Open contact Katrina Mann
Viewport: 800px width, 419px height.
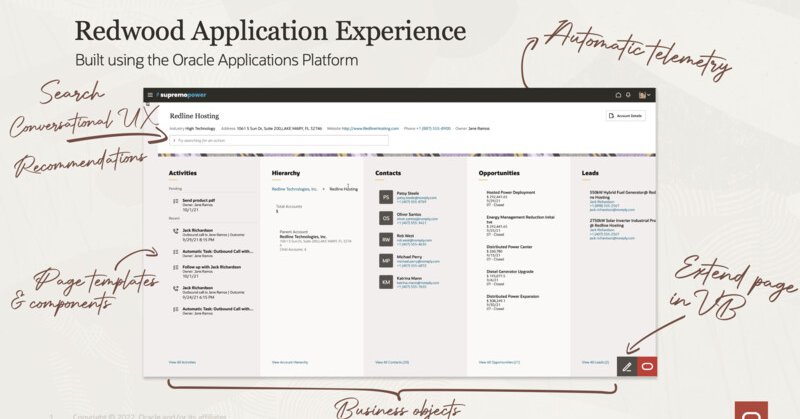click(409, 278)
